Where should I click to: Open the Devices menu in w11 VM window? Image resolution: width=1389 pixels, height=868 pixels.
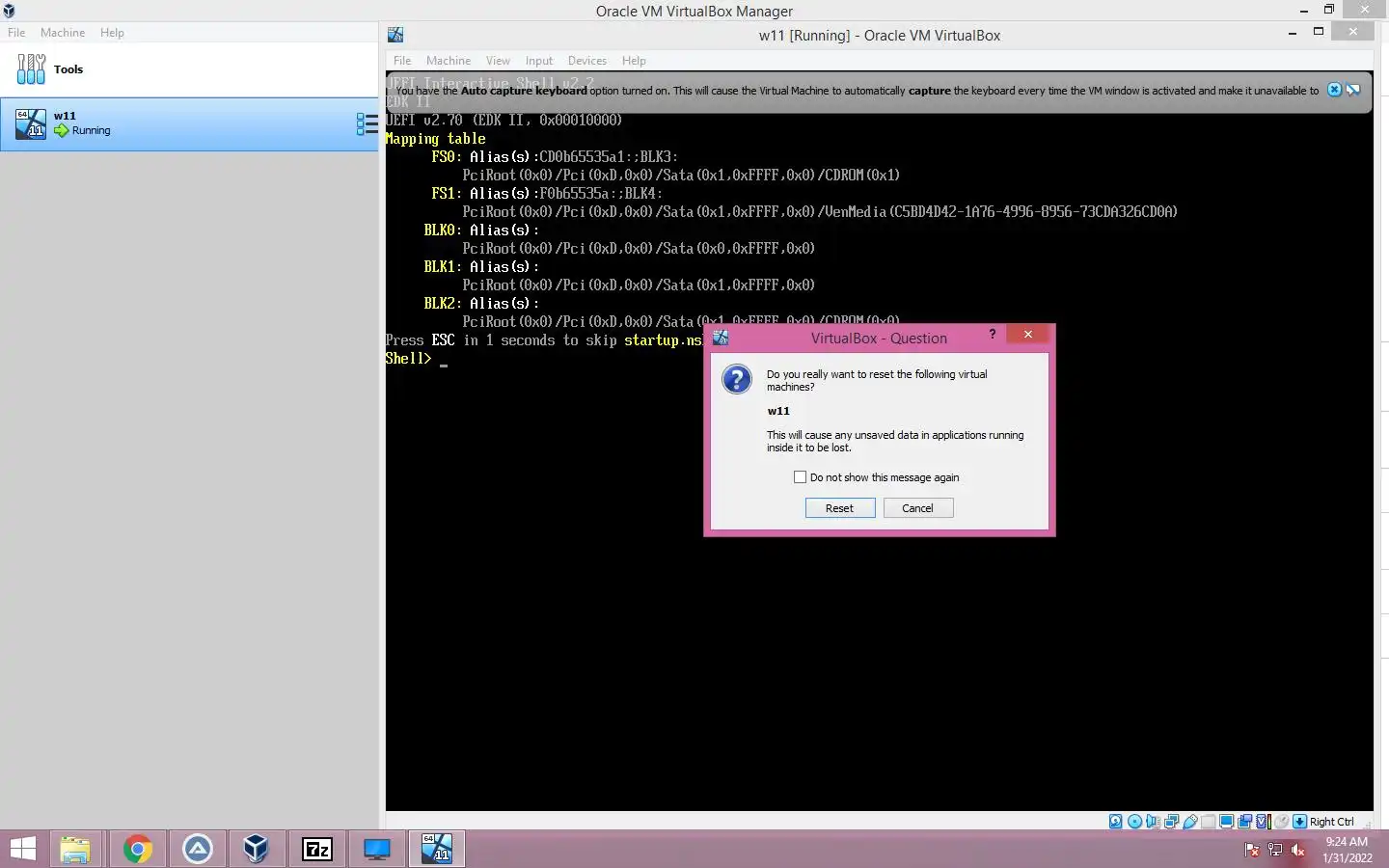[x=587, y=60]
